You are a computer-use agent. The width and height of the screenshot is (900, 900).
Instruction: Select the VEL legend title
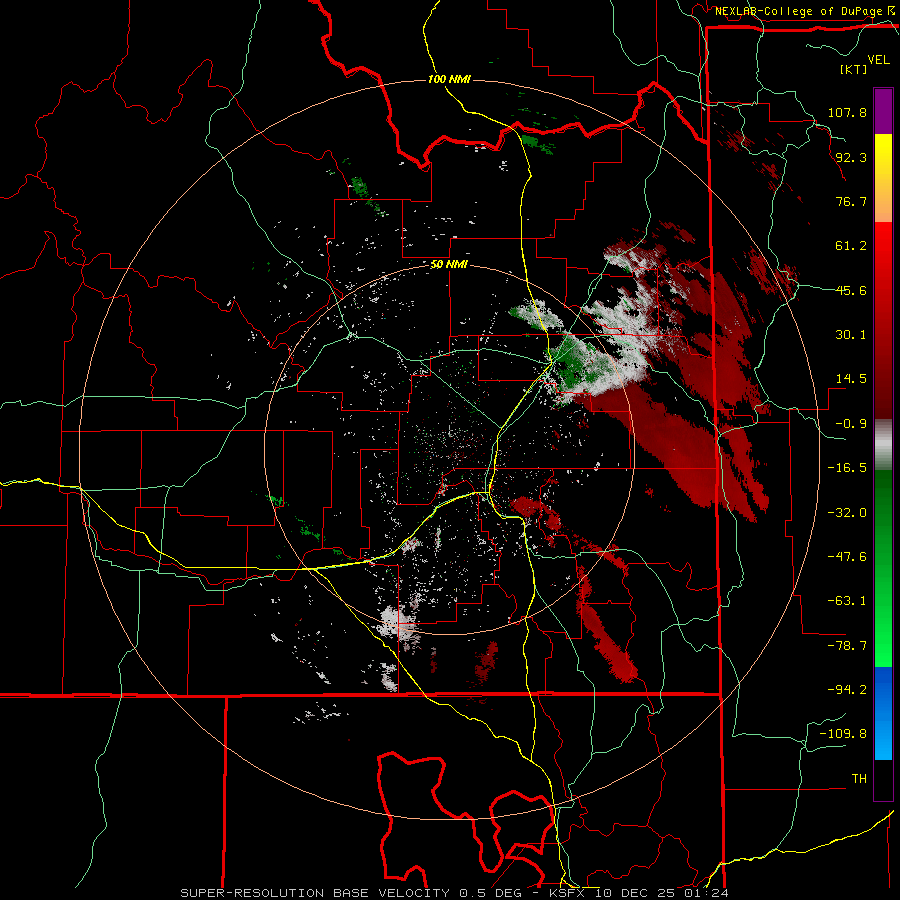[x=878, y=60]
